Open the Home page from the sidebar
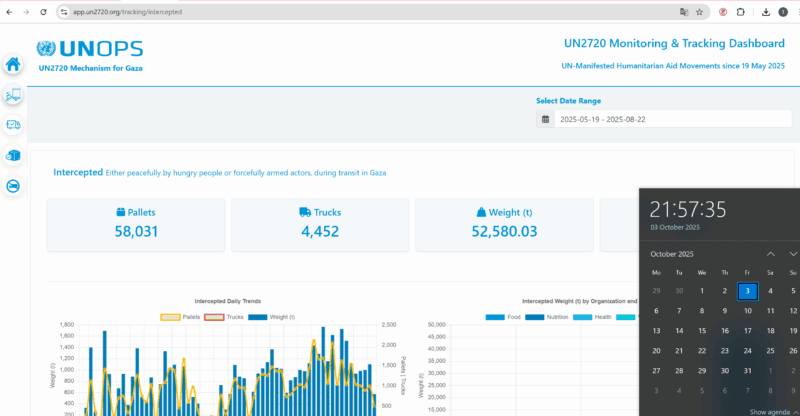Screen dimensions: 800x416 pos(13,65)
